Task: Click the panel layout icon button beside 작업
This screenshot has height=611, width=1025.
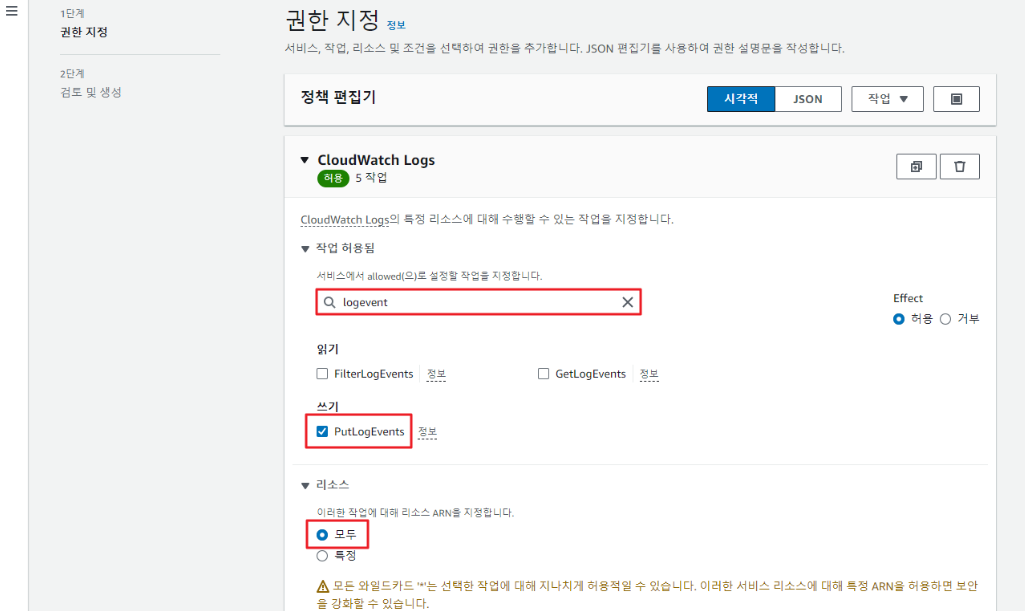Action: pos(956,99)
